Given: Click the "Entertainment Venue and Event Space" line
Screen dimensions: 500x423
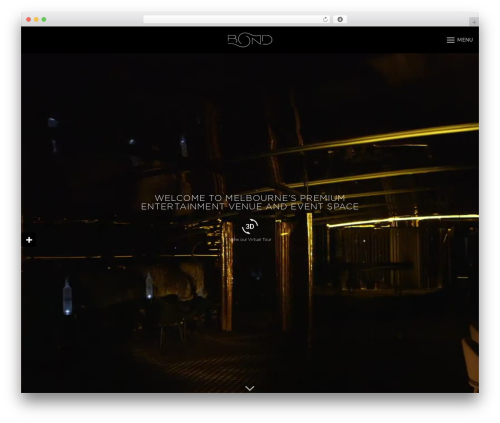Looking at the screenshot, I should tap(250, 207).
